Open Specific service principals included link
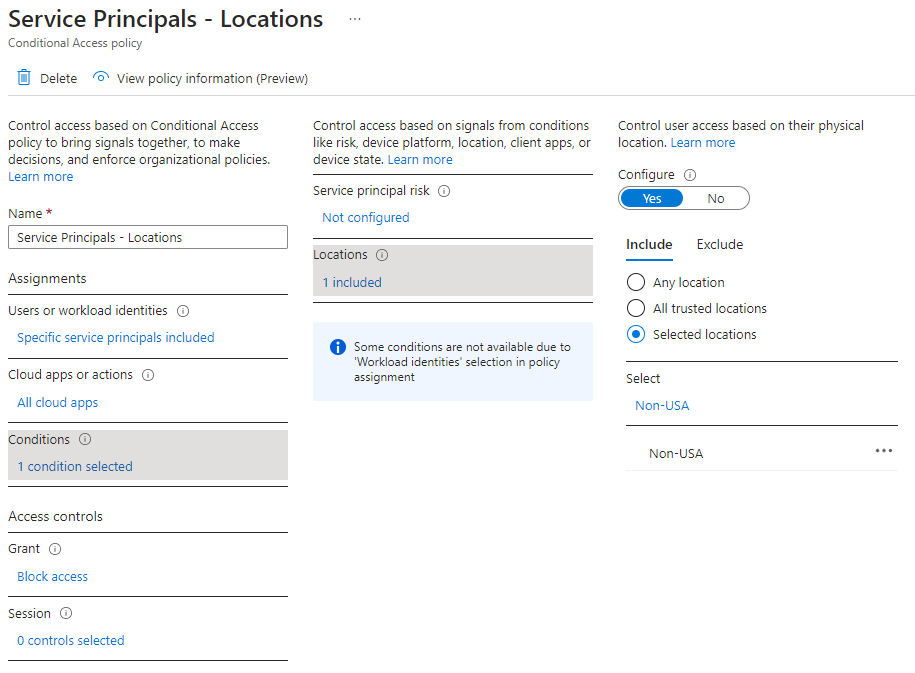Viewport: 915px width, 673px height. (116, 338)
